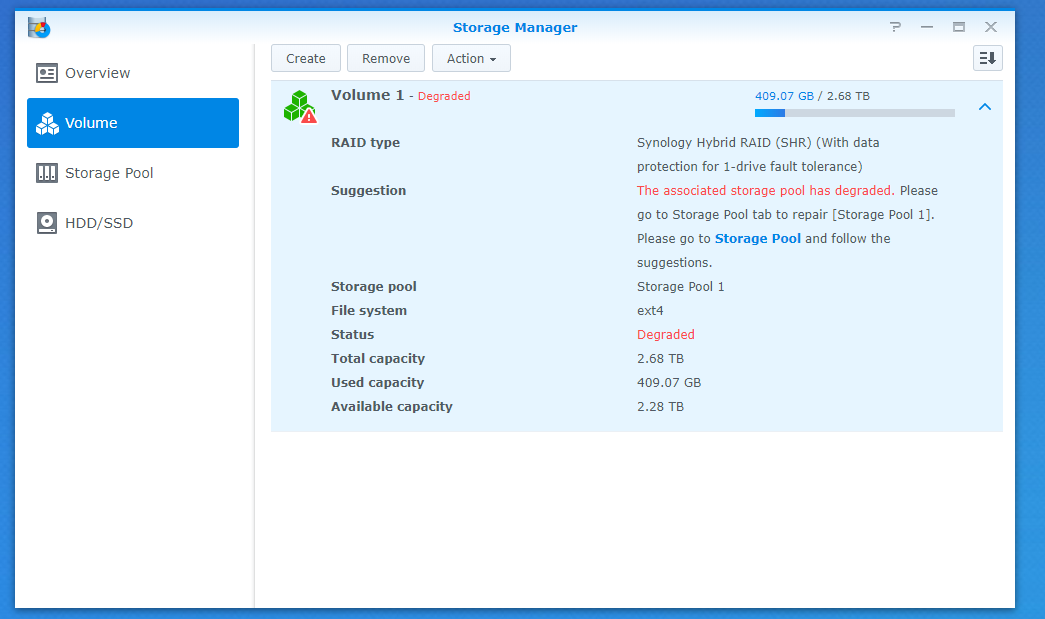Image resolution: width=1045 pixels, height=619 pixels.
Task: Click the Available capacity 2.28 TB value
Action: pos(660,406)
